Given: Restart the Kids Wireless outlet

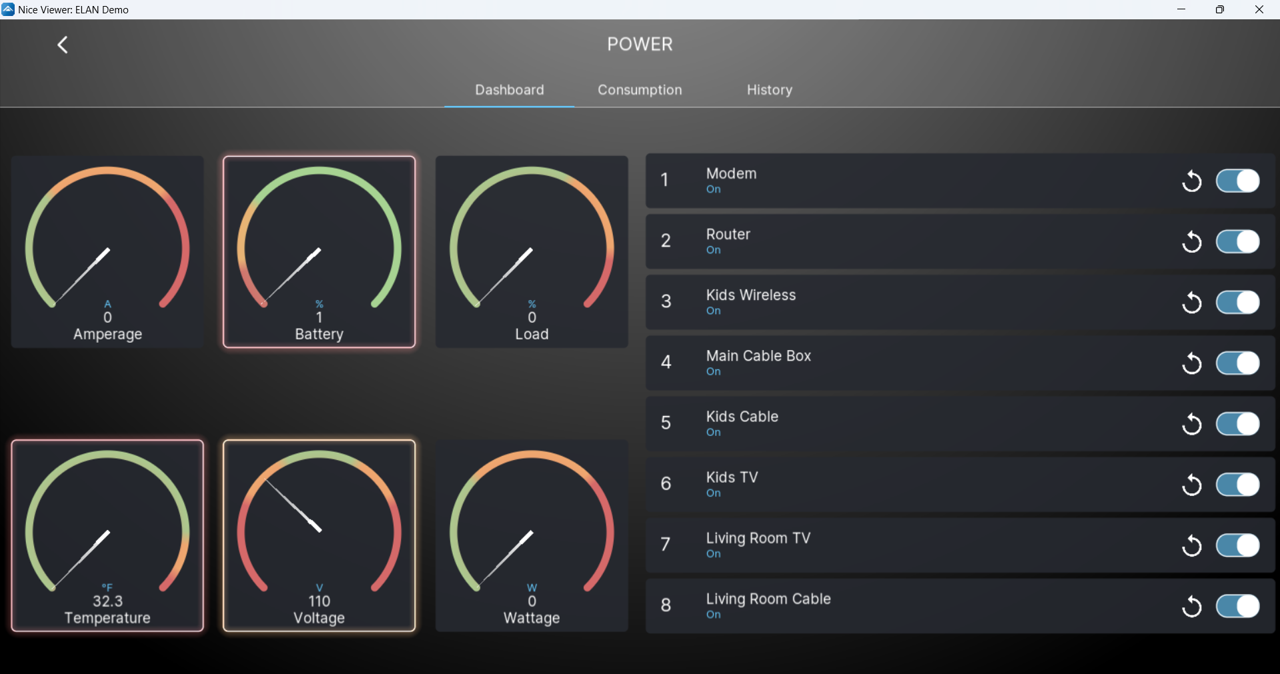Looking at the screenshot, I should (x=1191, y=303).
